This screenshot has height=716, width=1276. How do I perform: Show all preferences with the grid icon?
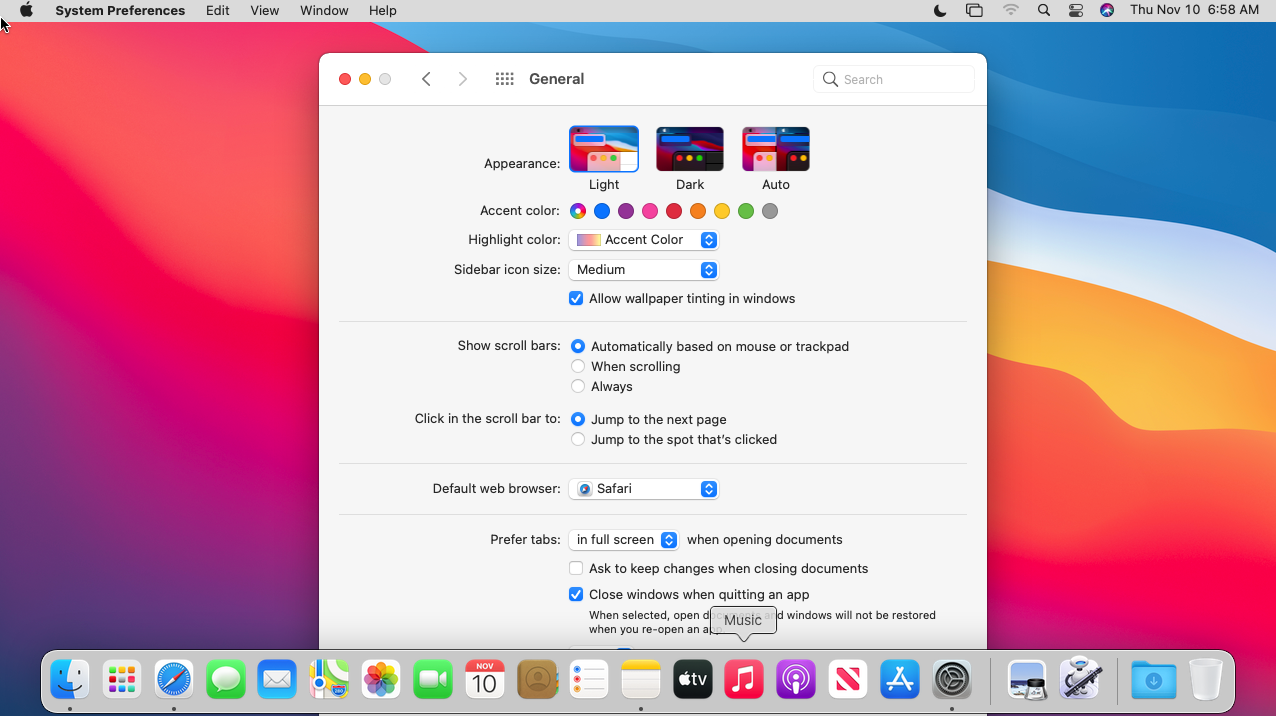(x=505, y=79)
